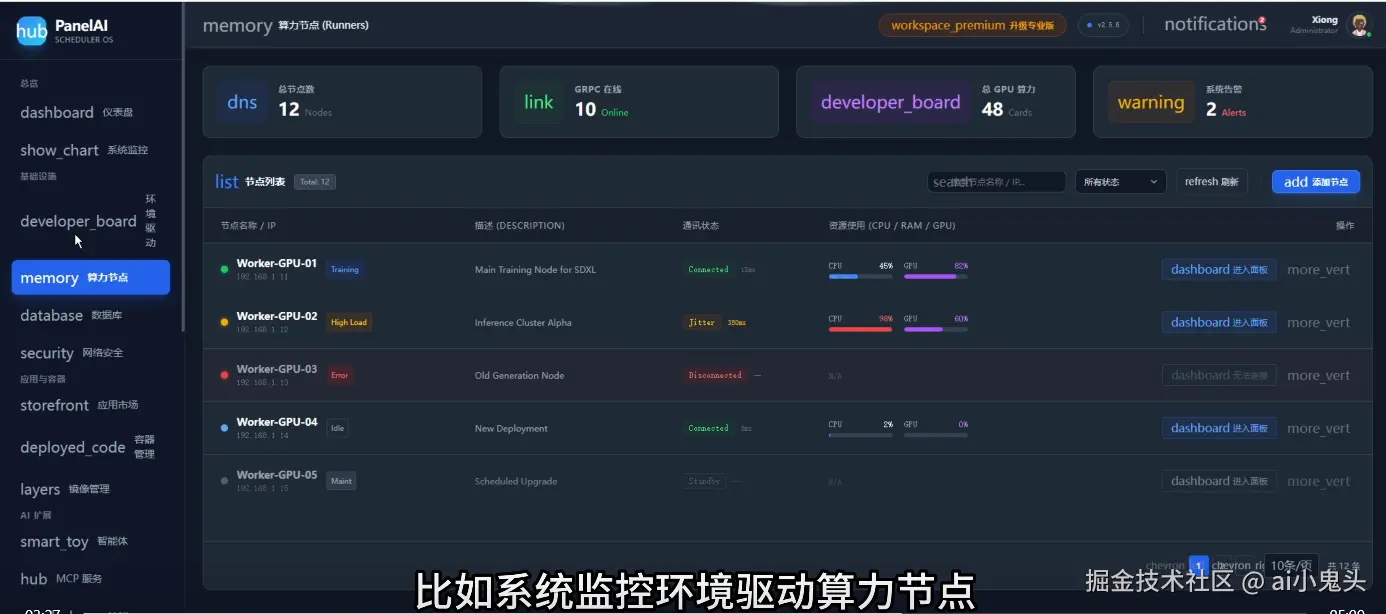Click the list icon beside 节点列表
The height and width of the screenshot is (614, 1386).
coord(227,181)
